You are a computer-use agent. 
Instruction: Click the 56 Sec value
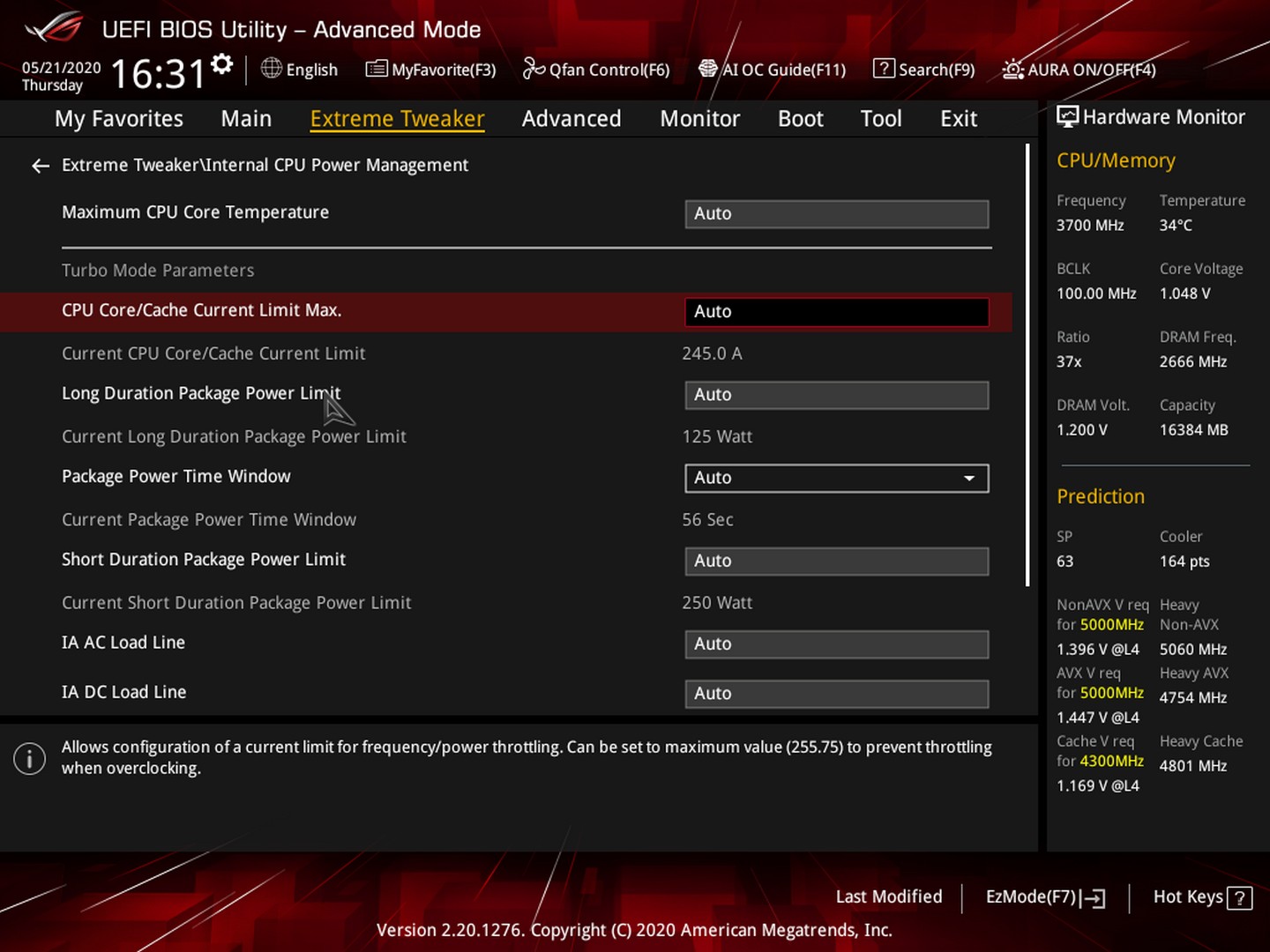coord(707,520)
